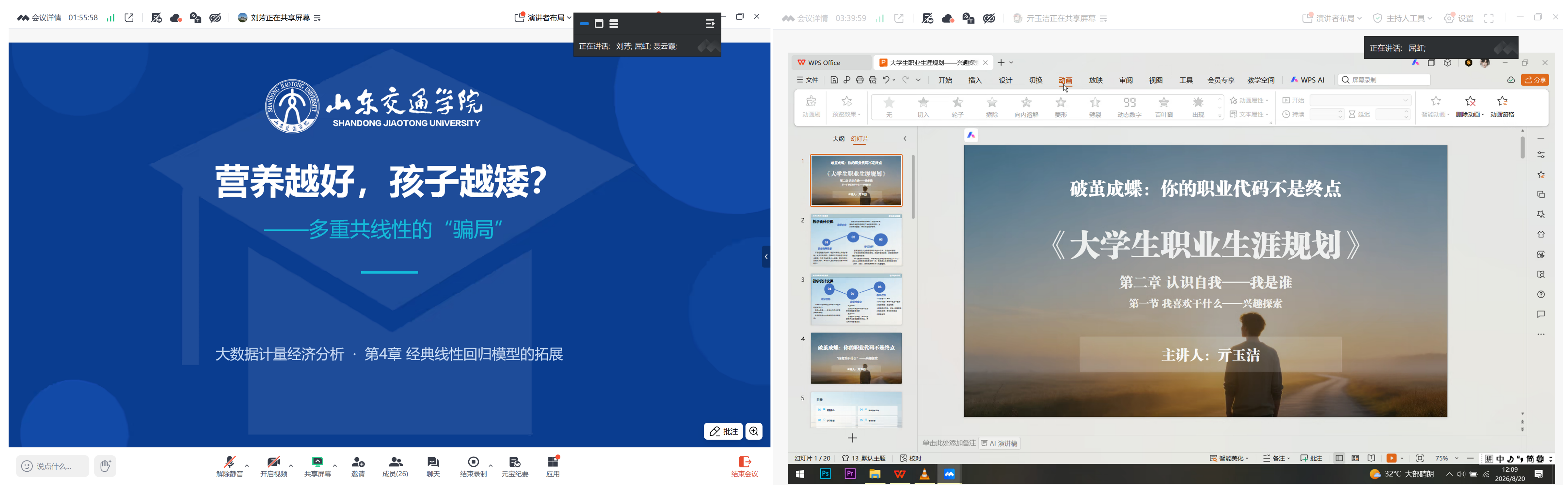Open VLC media player from the taskbar

[x=925, y=474]
